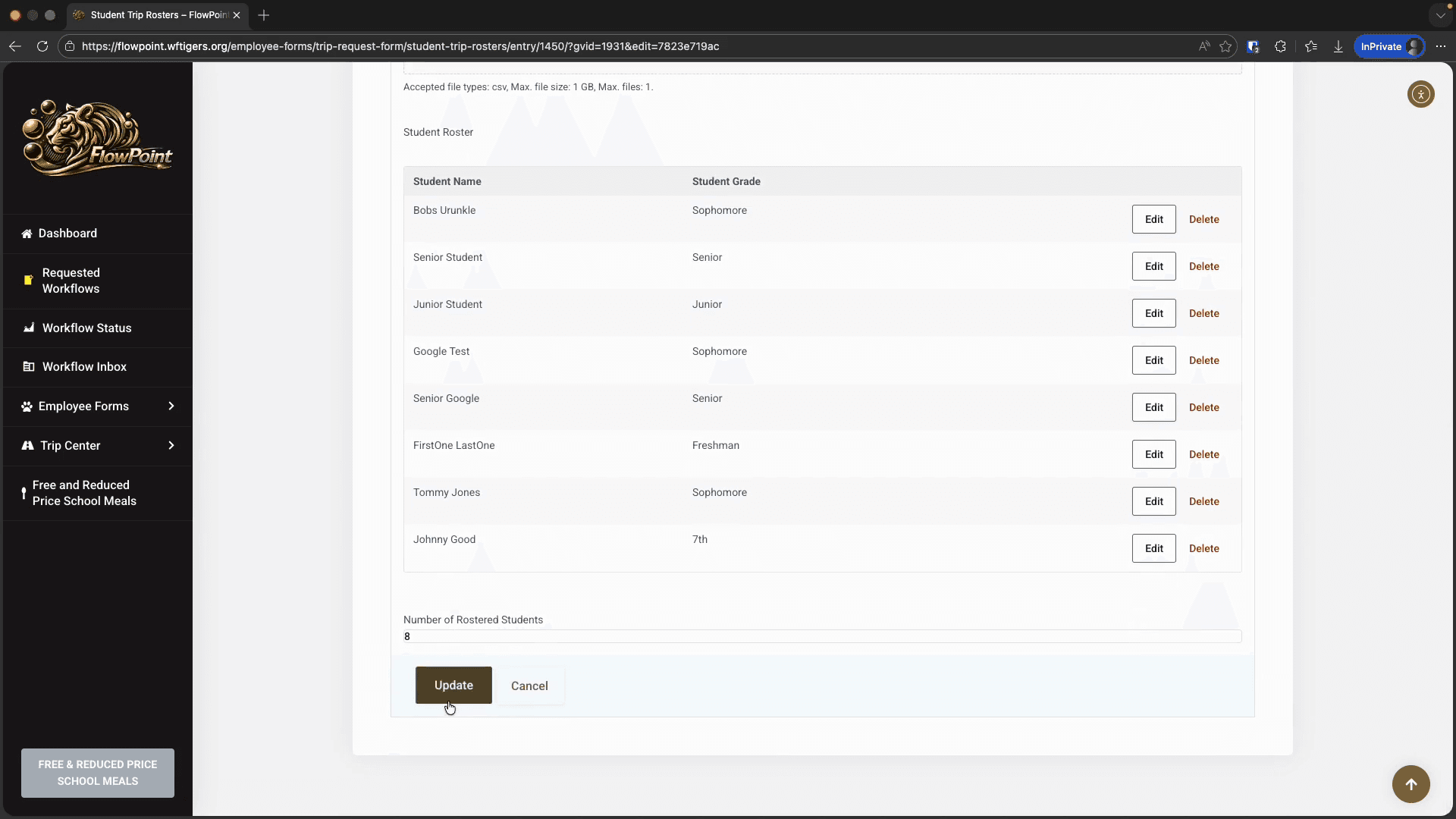1456x819 pixels.
Task: Close the Student Trip Rosters tab
Action: click(237, 15)
